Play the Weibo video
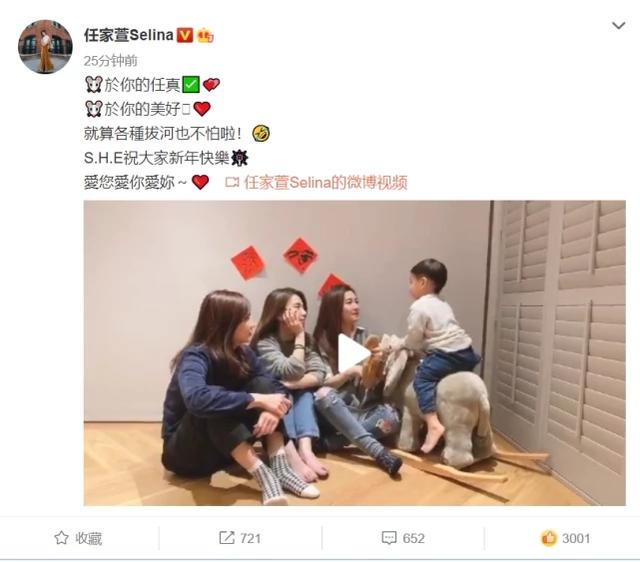 tap(354, 353)
